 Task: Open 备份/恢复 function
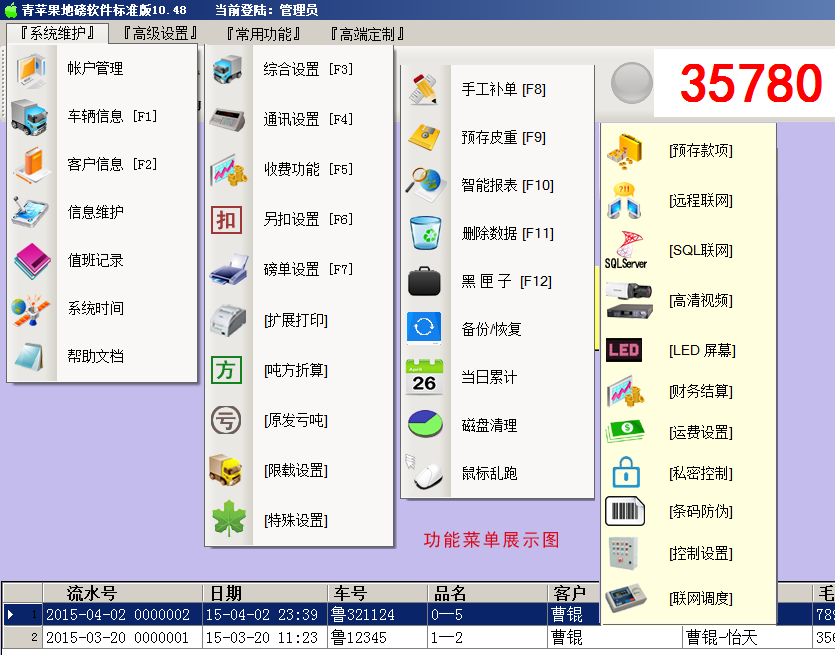coord(491,329)
